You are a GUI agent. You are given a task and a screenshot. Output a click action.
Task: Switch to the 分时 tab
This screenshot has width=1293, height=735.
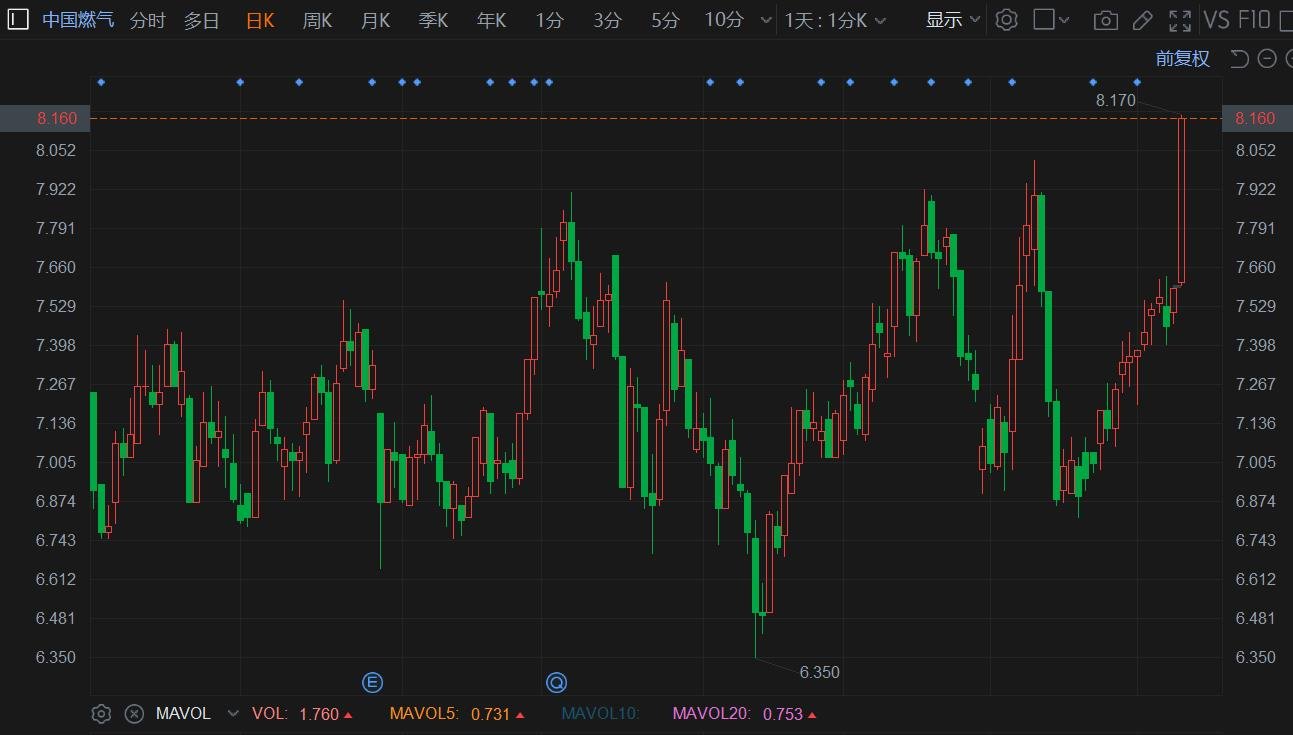[x=147, y=20]
